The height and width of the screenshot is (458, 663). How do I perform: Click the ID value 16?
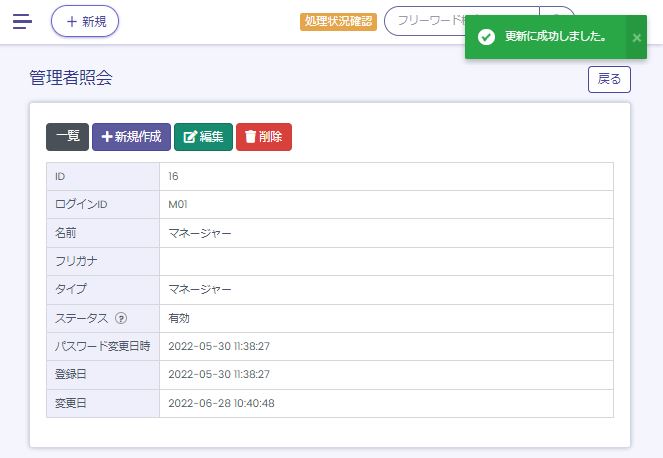[x=174, y=177]
